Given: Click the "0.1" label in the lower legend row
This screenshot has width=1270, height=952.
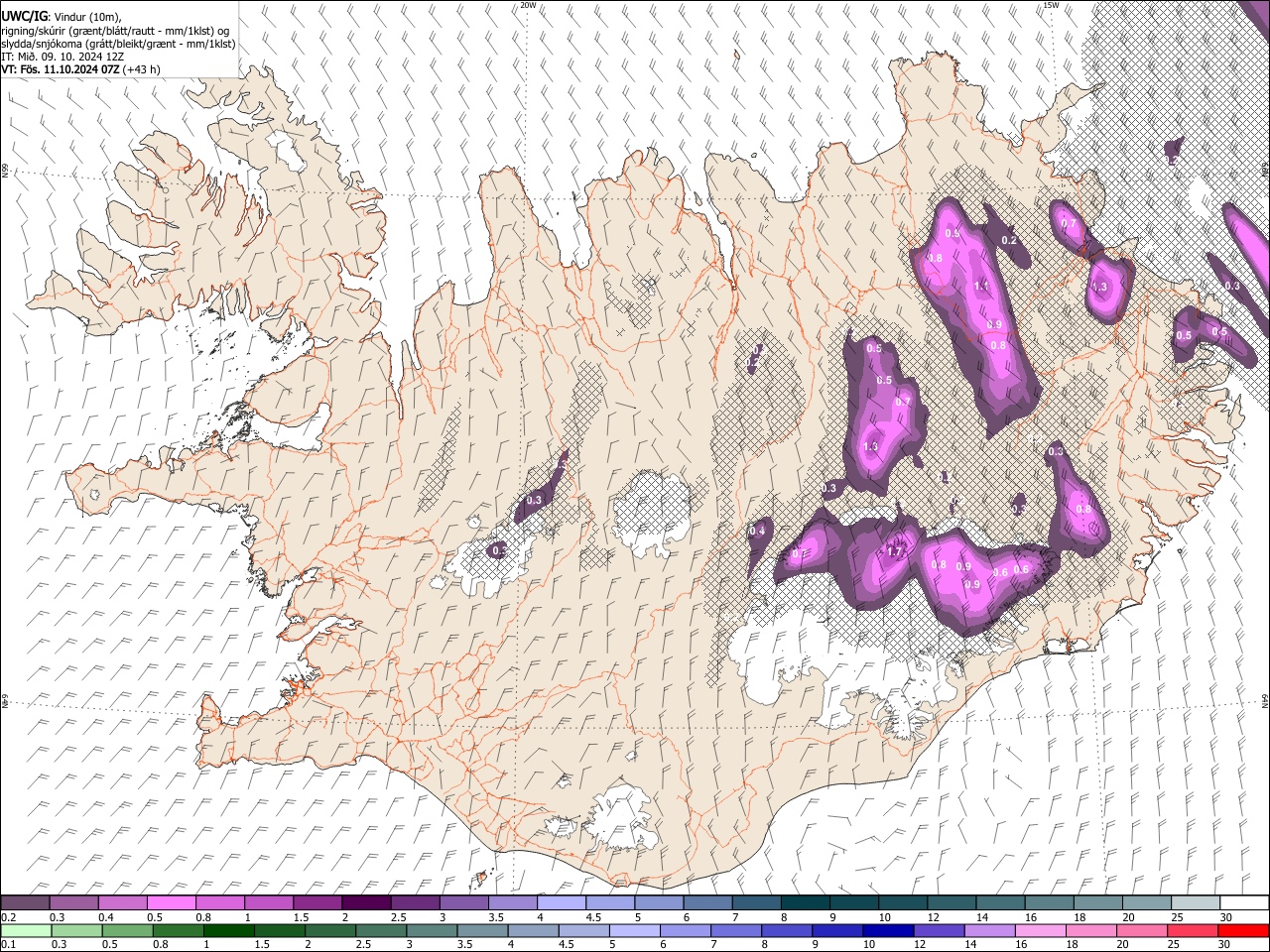Looking at the screenshot, I should click(8, 944).
